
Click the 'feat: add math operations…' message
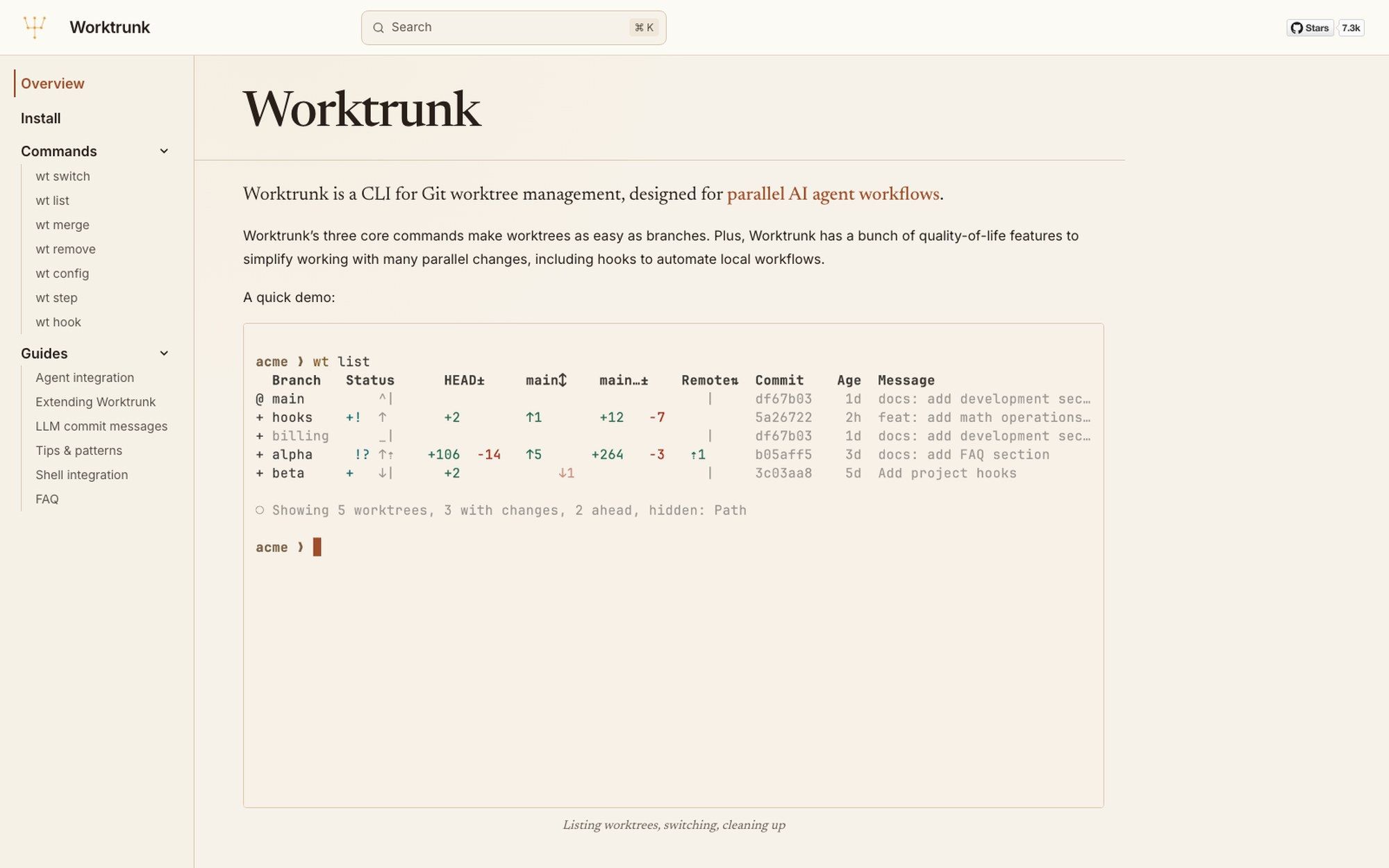984,417
